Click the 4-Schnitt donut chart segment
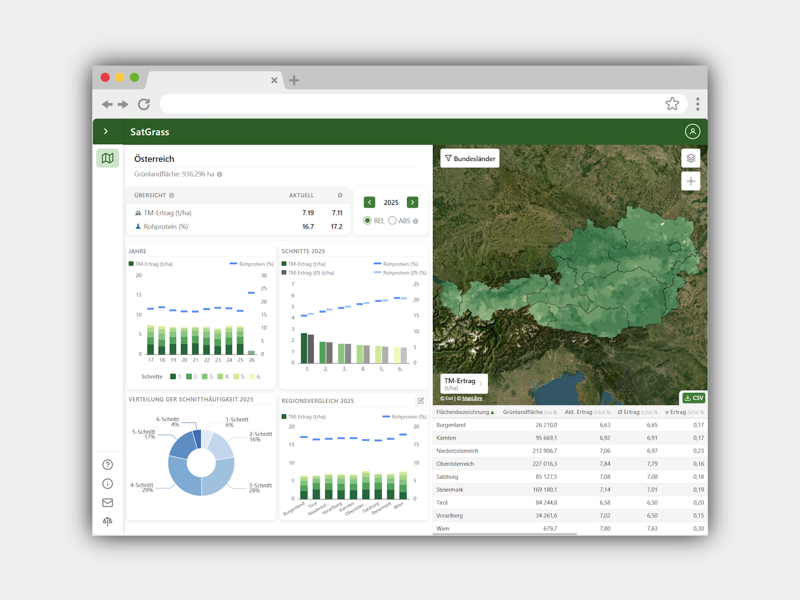800x600 pixels. click(x=181, y=476)
